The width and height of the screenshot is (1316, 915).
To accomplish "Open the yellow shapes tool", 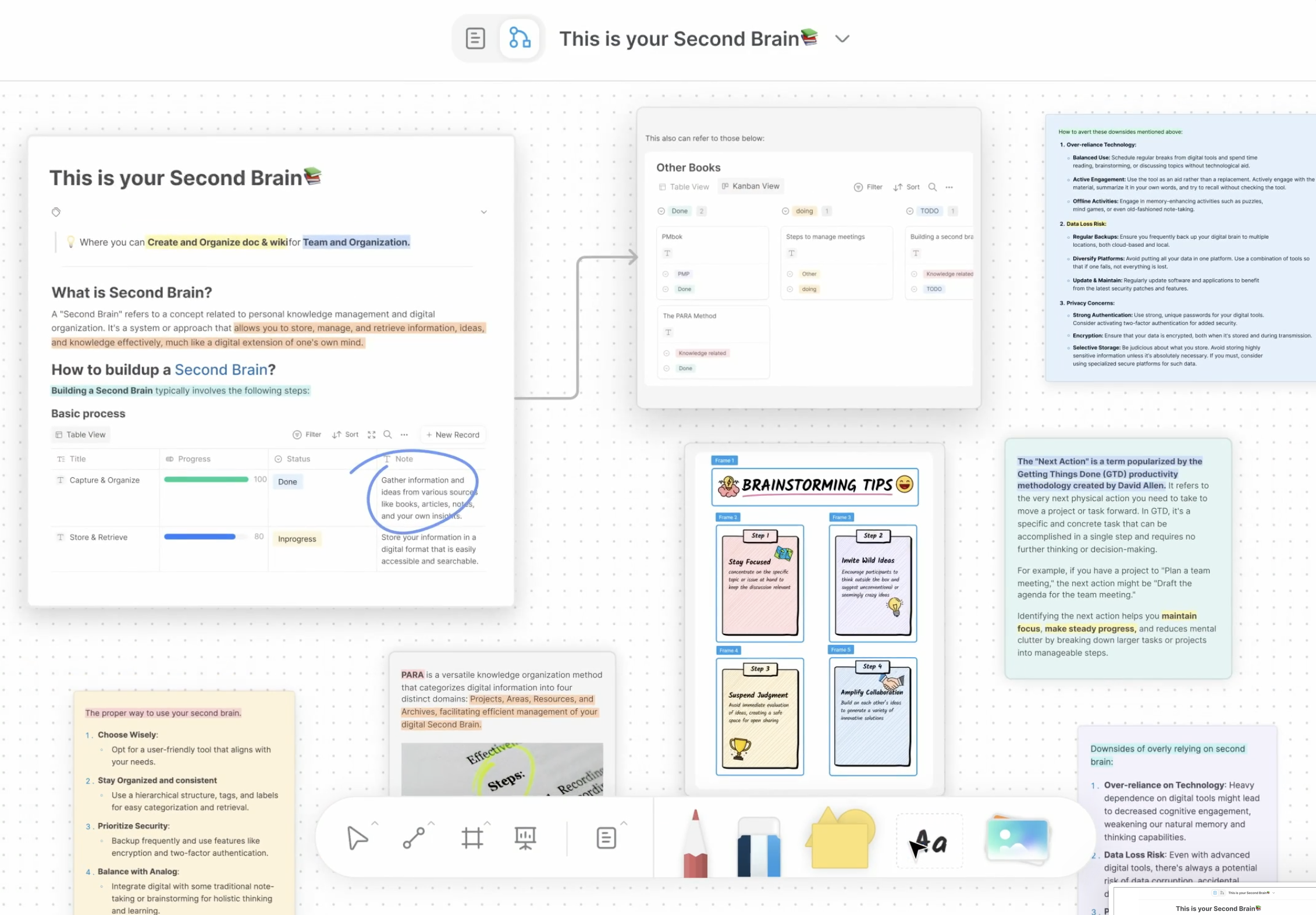I will pos(840,840).
